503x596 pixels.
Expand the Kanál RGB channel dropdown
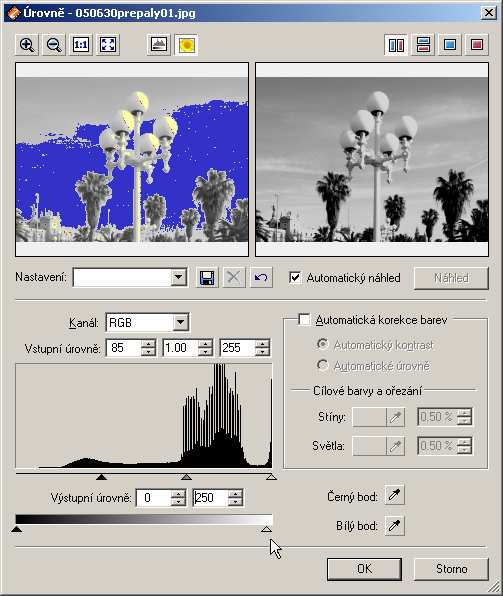point(181,323)
